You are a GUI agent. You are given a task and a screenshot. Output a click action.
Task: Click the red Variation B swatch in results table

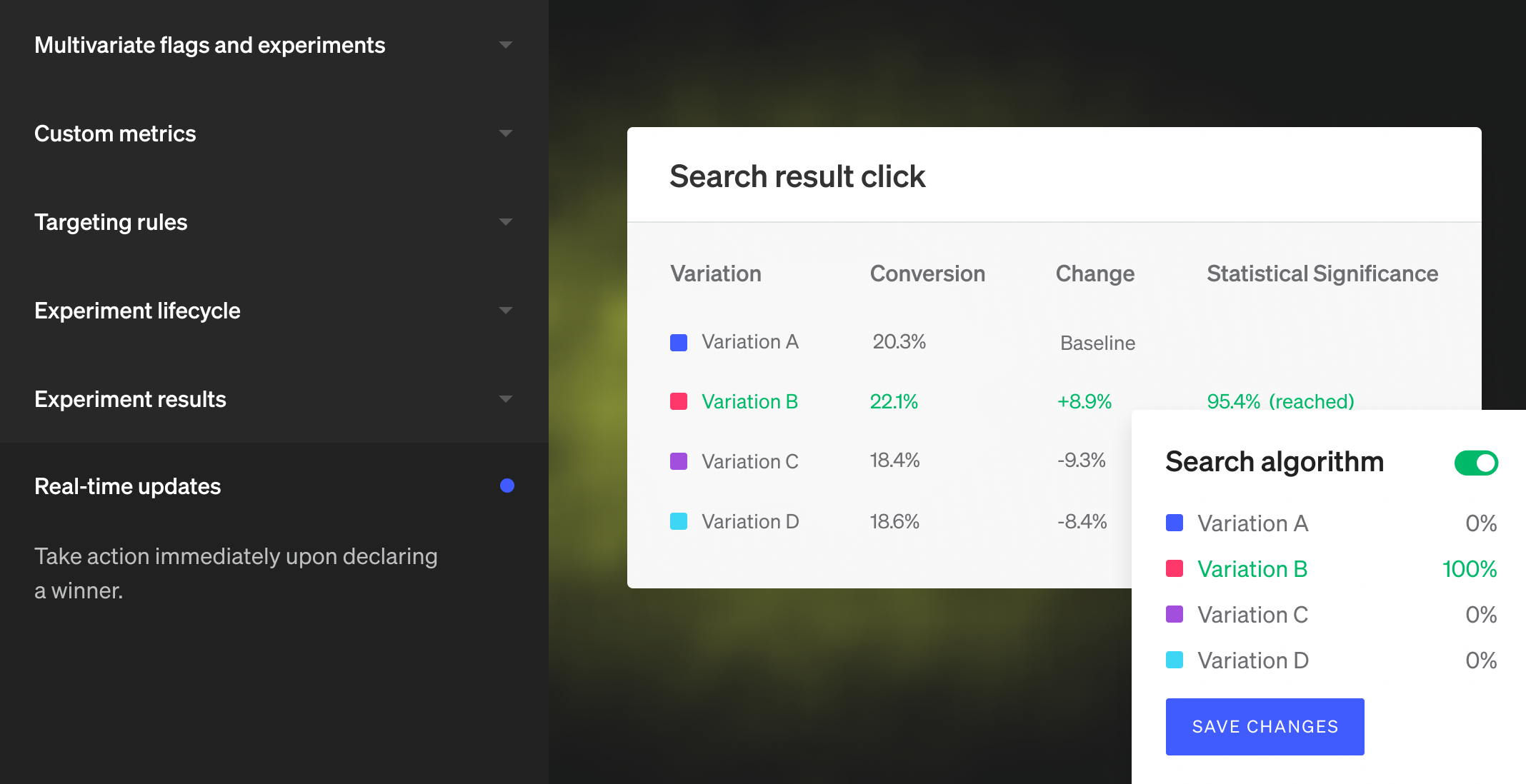point(679,402)
